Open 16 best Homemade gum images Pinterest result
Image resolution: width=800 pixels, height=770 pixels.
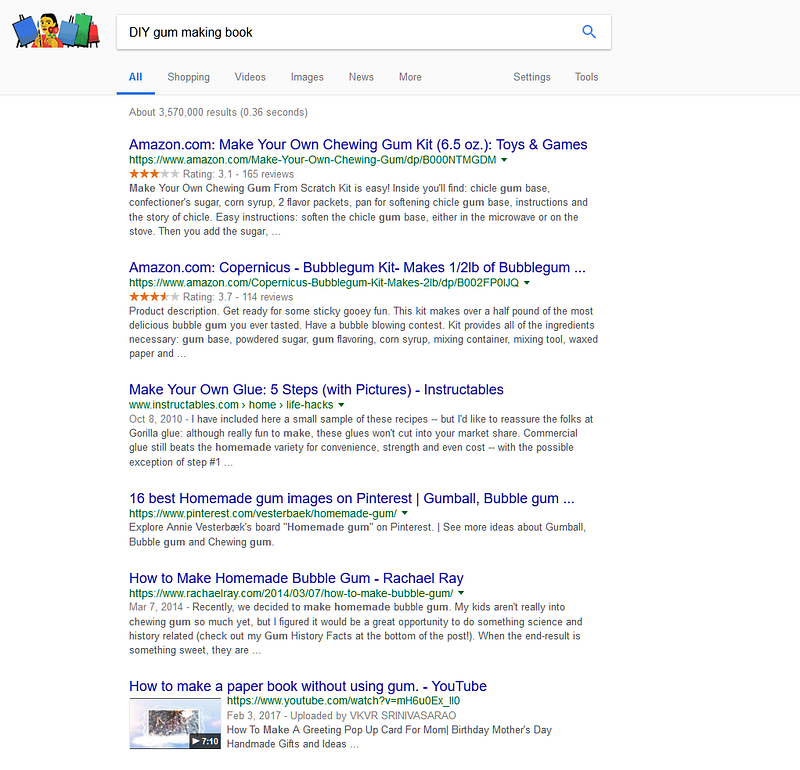[x=352, y=498]
